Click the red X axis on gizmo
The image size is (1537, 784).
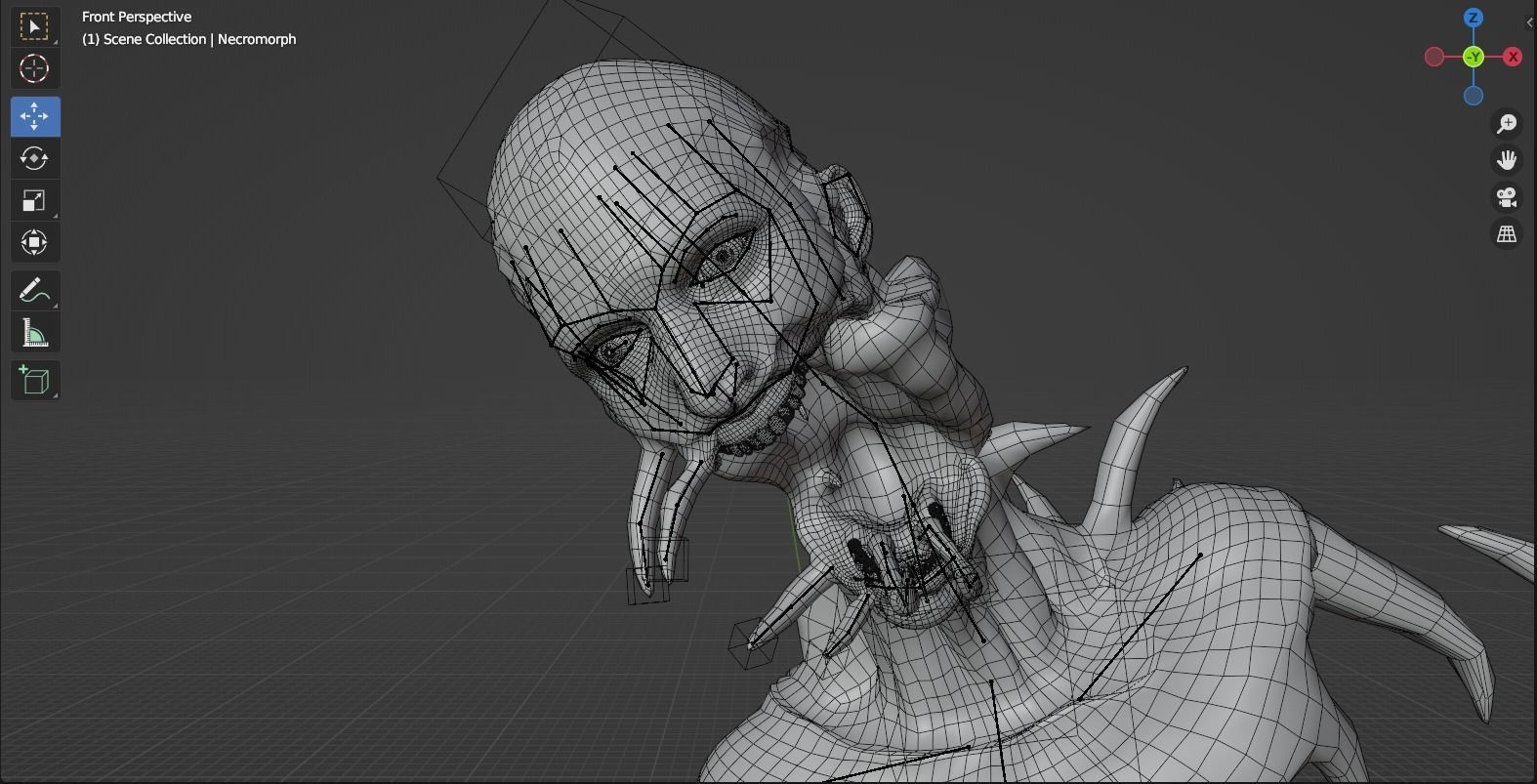click(1513, 57)
